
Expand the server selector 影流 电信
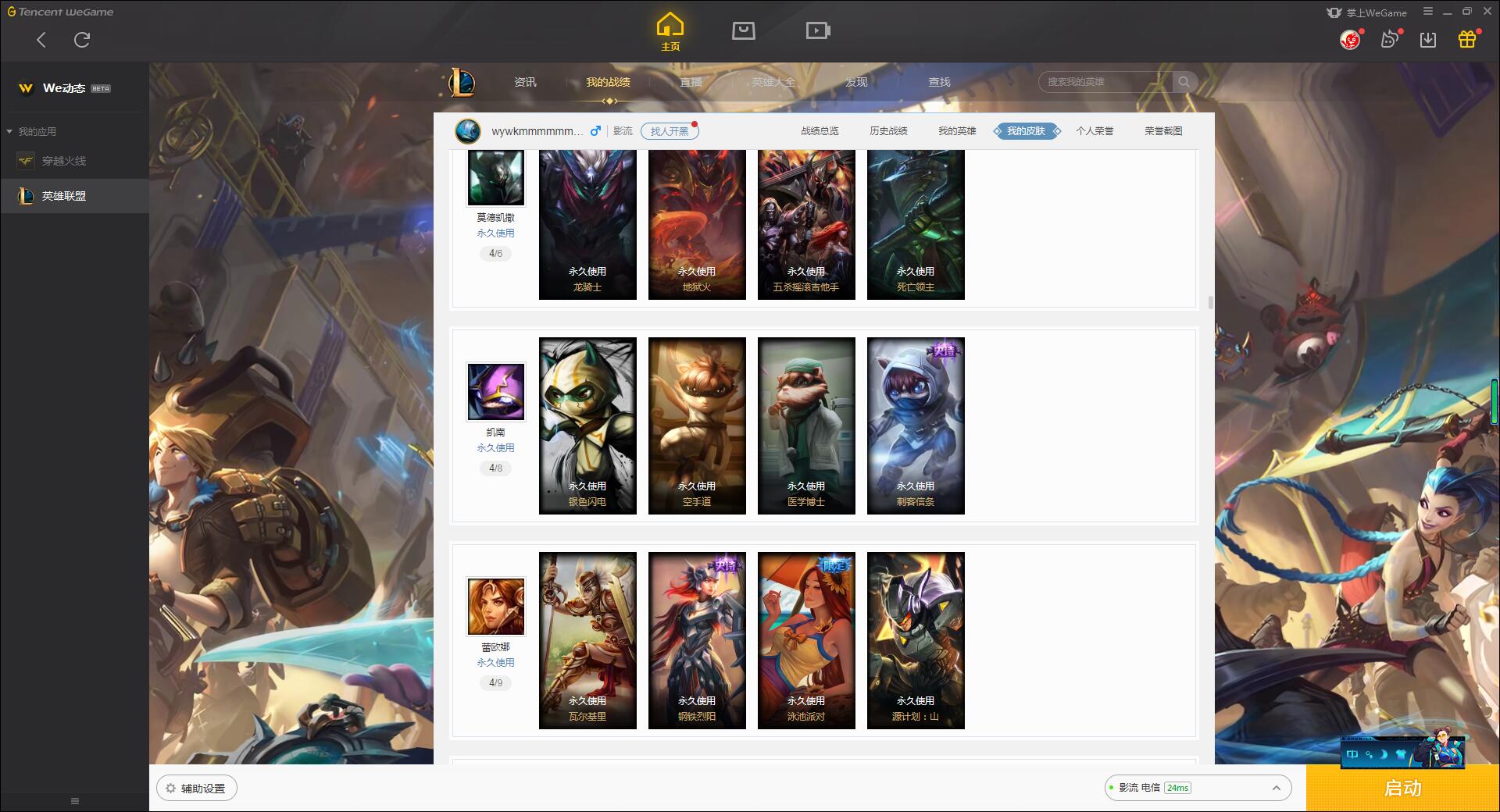[1197, 788]
